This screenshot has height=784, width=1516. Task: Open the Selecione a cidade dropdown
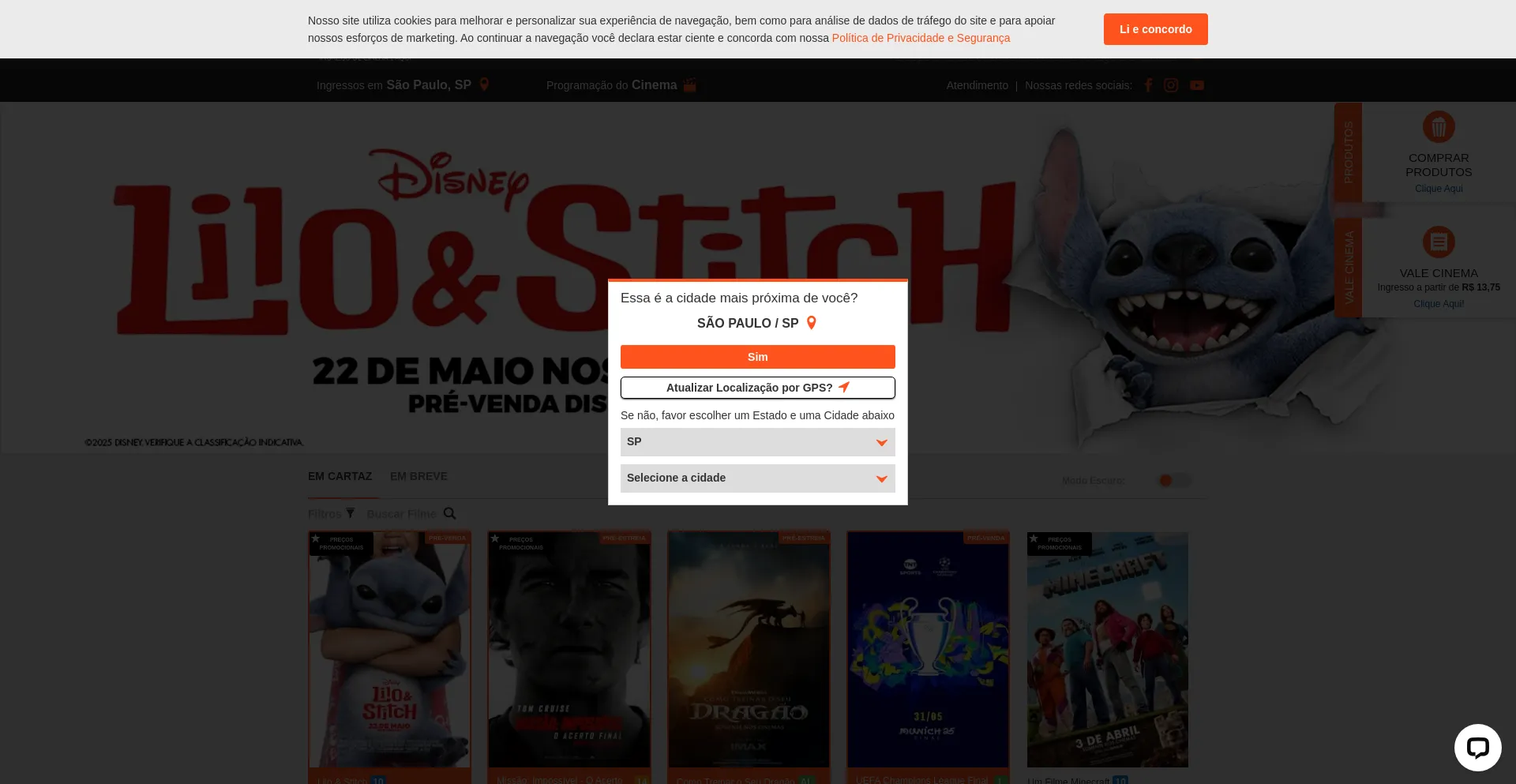(x=758, y=478)
